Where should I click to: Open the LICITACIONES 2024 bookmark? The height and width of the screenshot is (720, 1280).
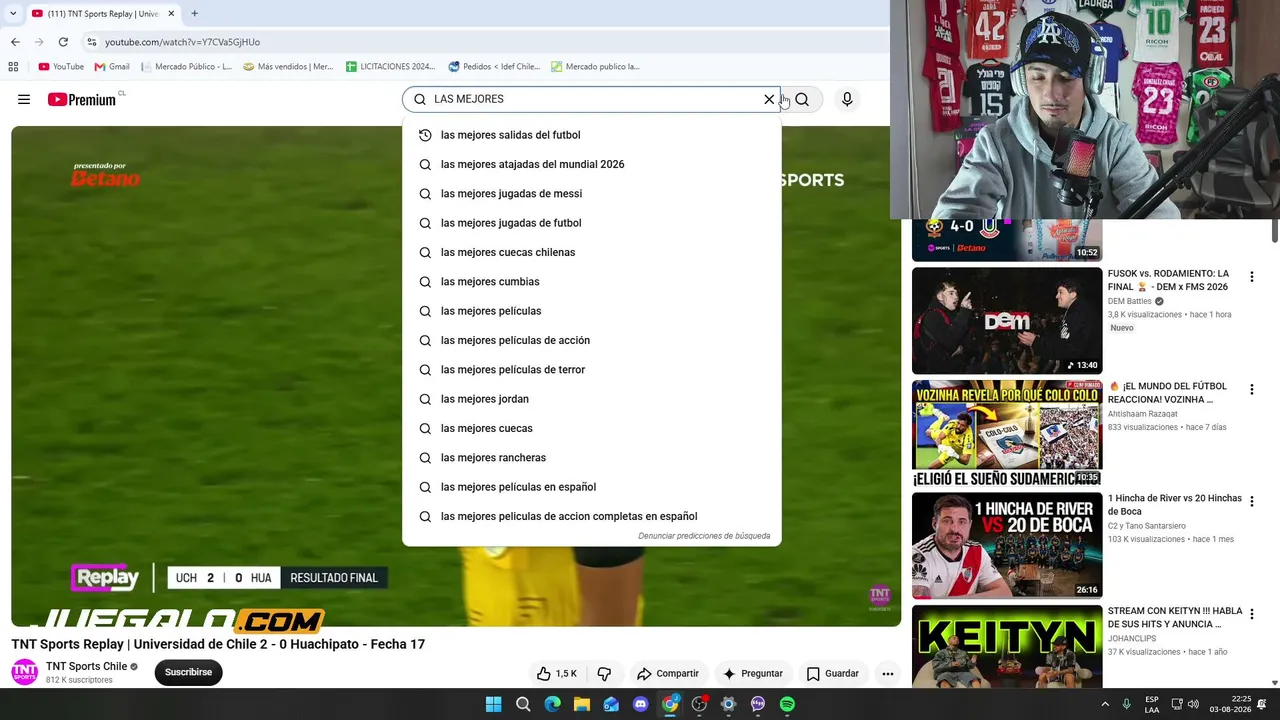click(x=391, y=67)
